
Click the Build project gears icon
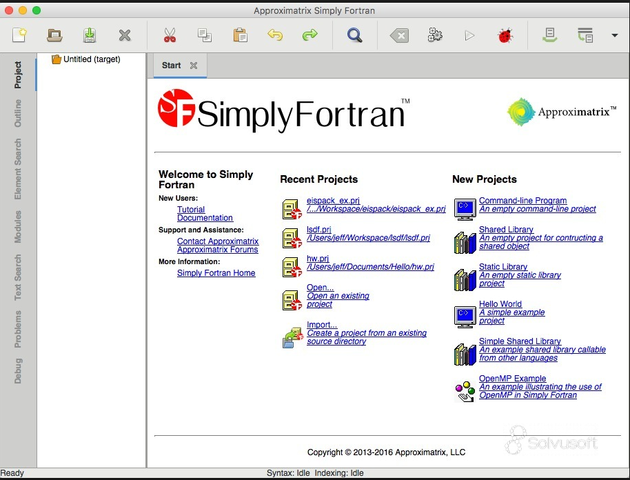(435, 35)
